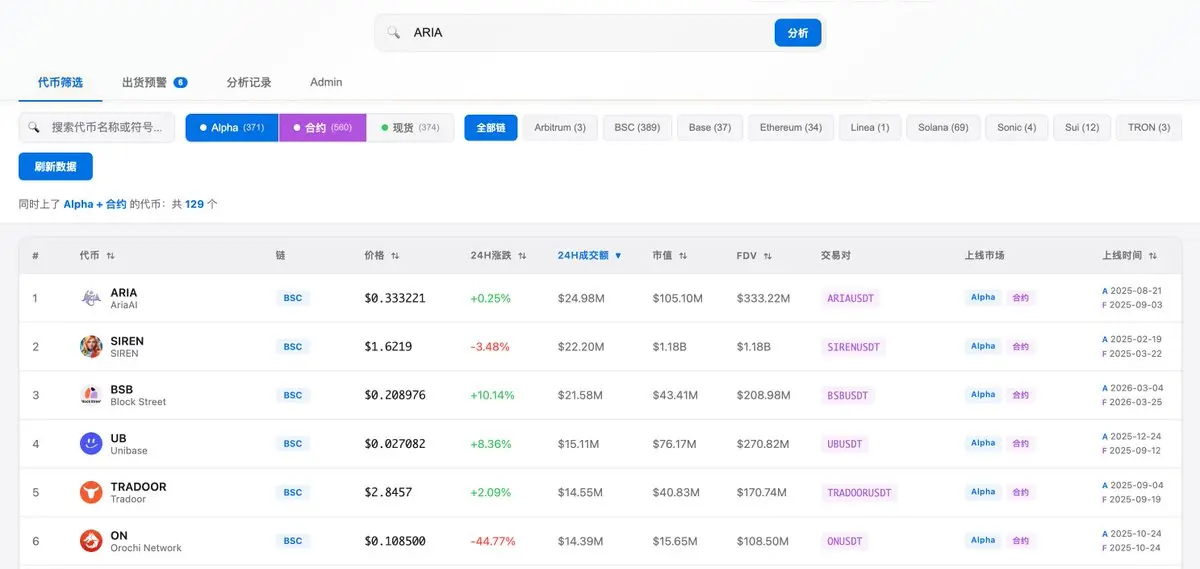Click the $333.22M FDV value
Screen dimensions: 1200x569
tap(764, 298)
